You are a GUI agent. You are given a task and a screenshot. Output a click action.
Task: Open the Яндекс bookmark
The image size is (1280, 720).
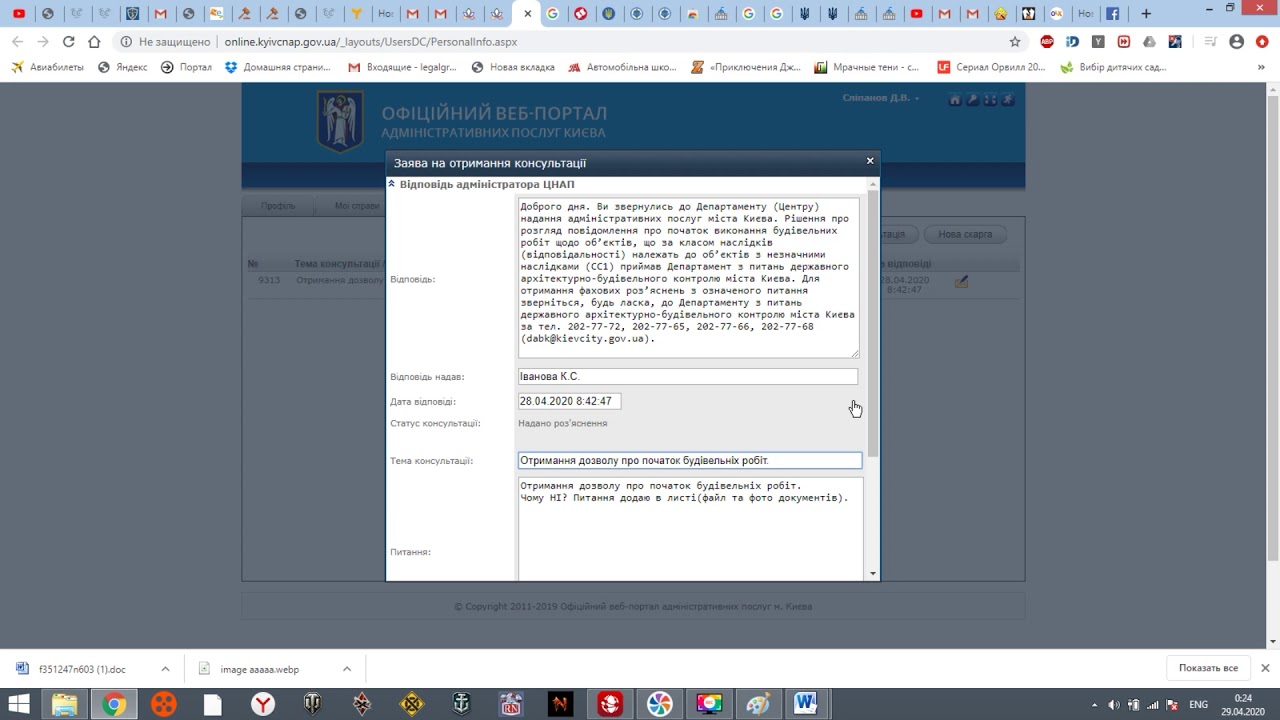(x=122, y=67)
